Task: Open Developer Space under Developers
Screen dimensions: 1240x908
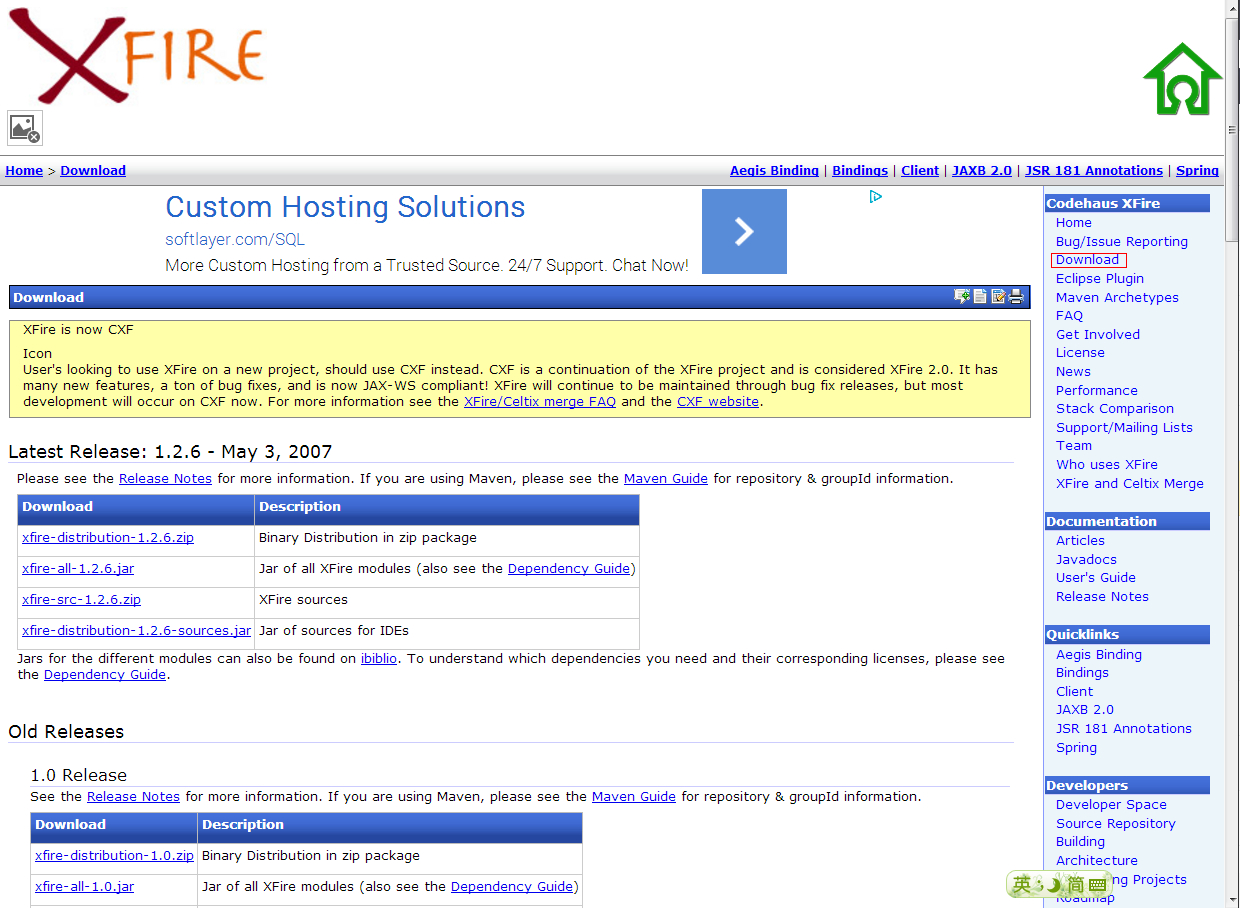Action: click(x=1111, y=805)
